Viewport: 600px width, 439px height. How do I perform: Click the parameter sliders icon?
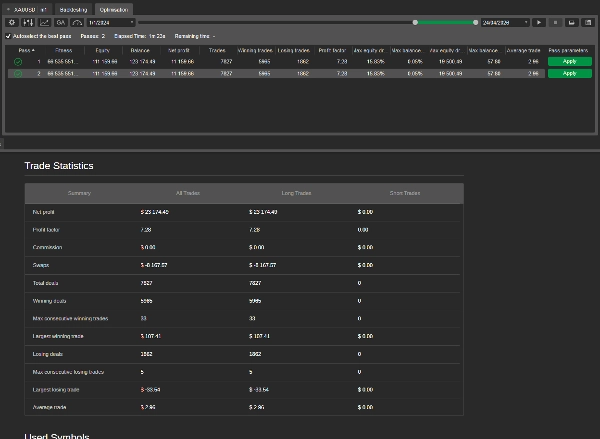pos(28,22)
